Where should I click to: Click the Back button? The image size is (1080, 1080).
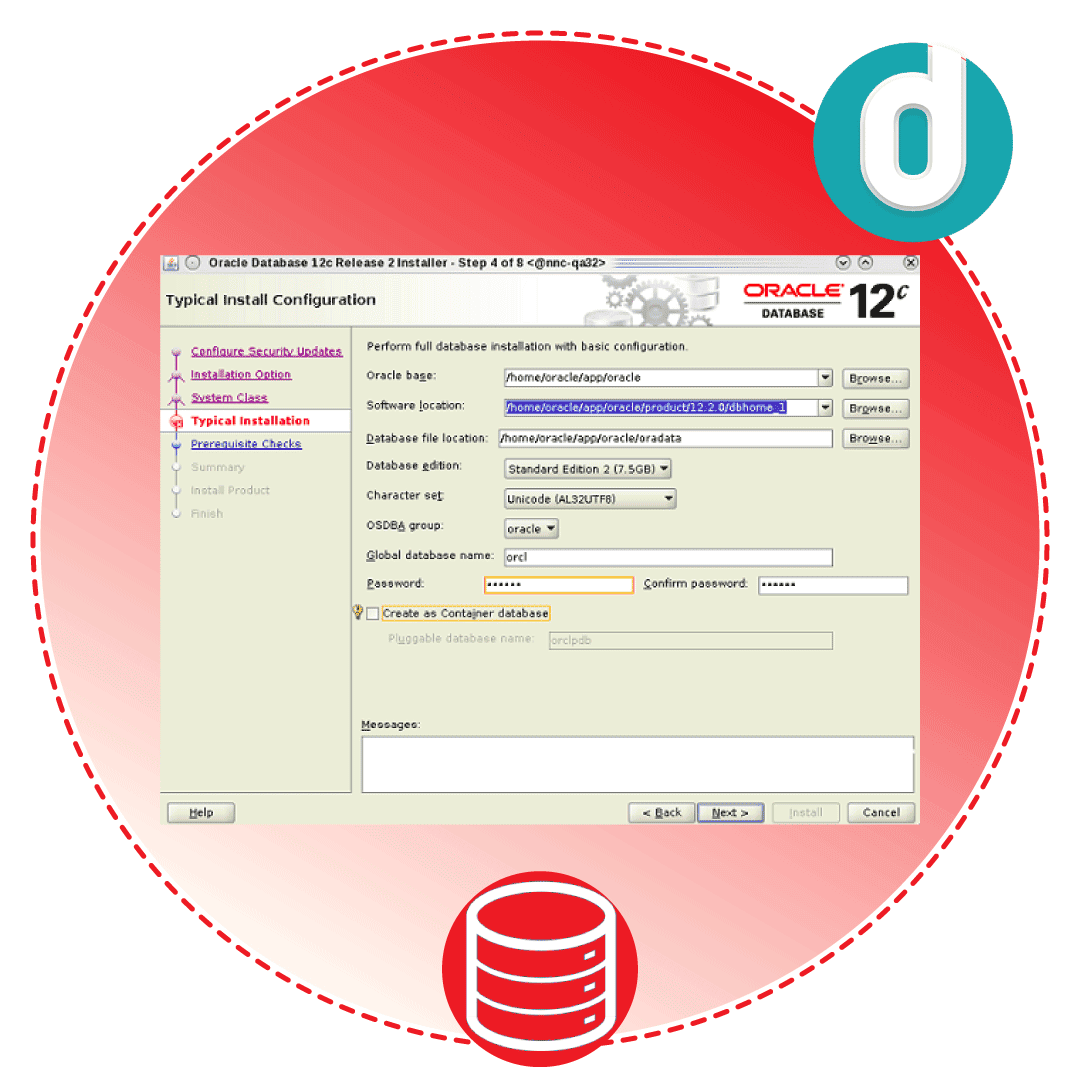click(662, 813)
